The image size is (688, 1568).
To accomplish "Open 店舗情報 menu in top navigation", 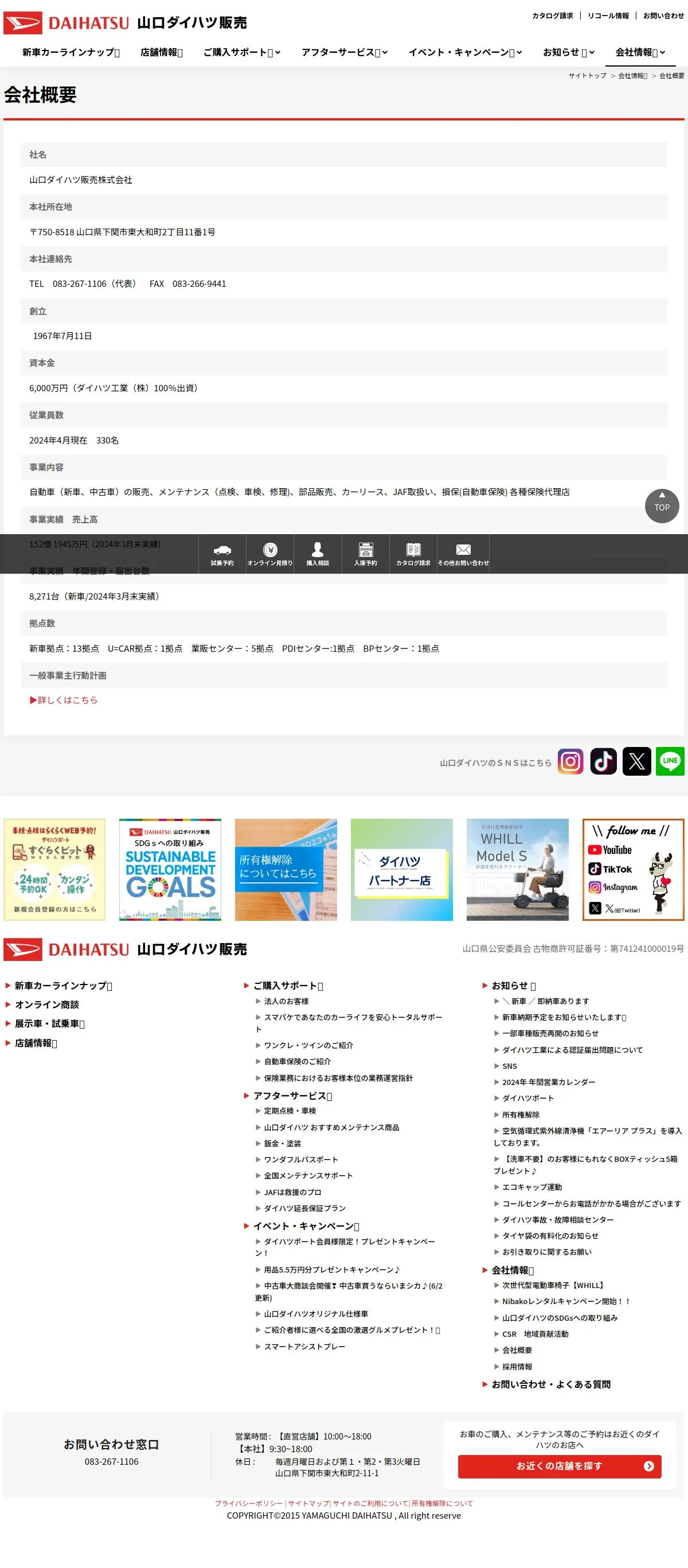I will [161, 52].
